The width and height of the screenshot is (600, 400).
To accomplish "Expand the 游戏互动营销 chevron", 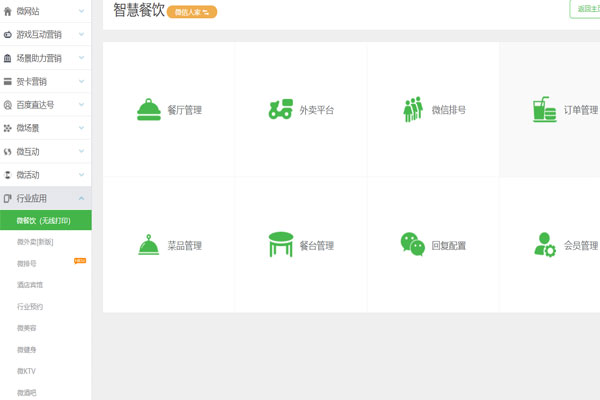I will point(82,34).
